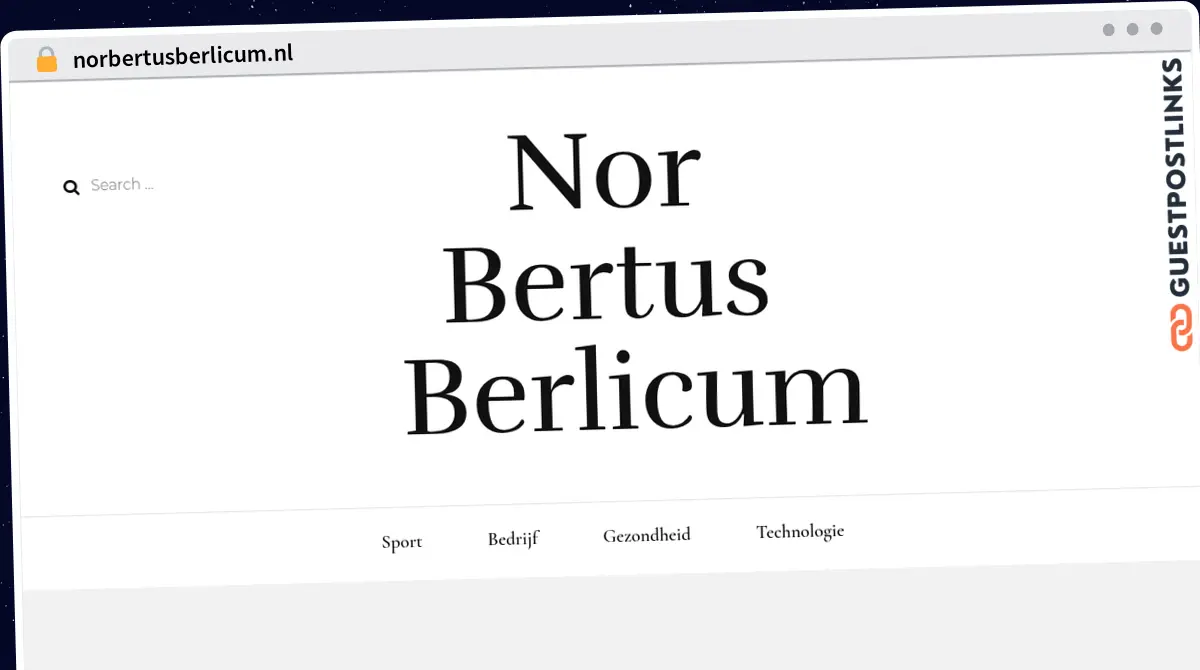
Task: Click the magnifying glass search icon
Action: click(71, 187)
